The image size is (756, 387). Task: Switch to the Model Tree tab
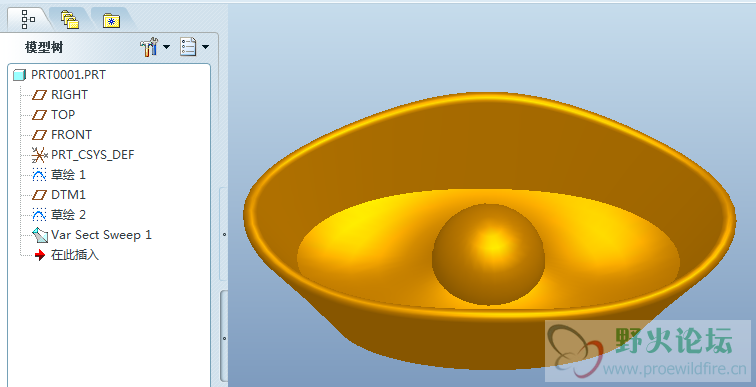click(x=28, y=19)
